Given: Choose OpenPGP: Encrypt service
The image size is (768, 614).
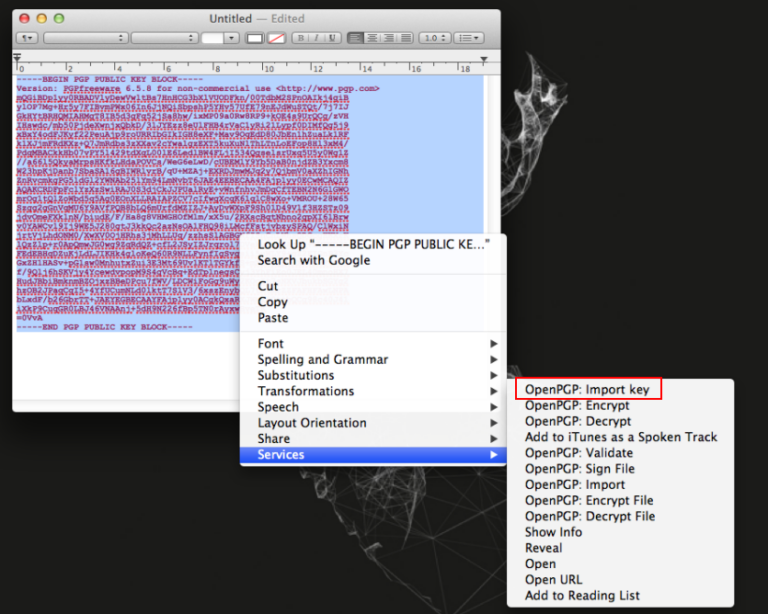Looking at the screenshot, I should 620,405.
